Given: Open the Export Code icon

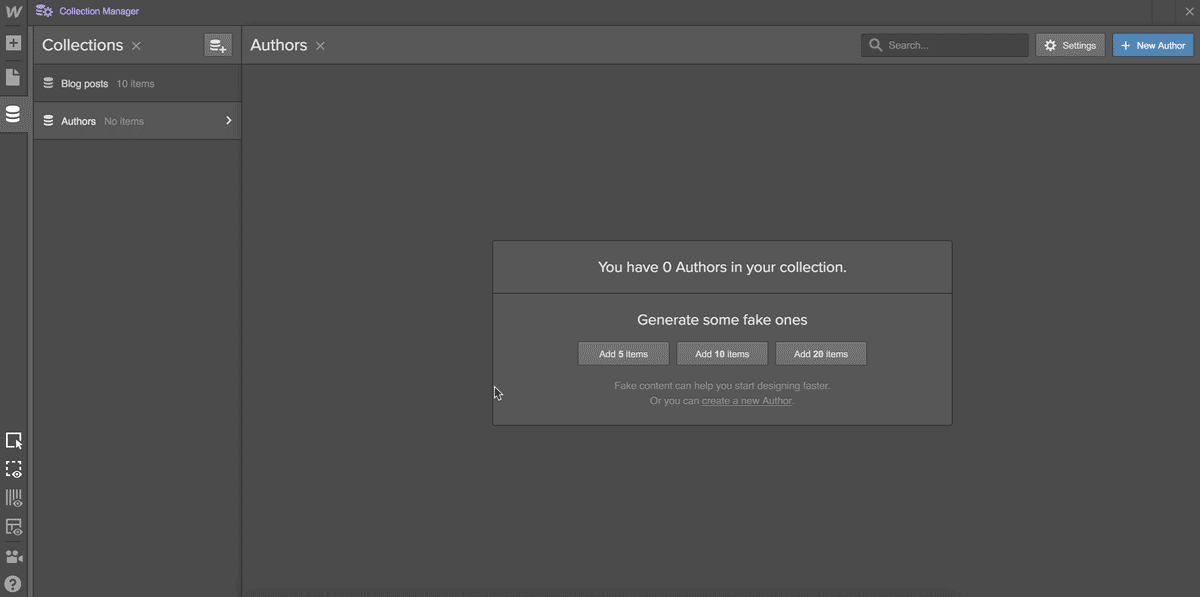Looking at the screenshot, I should [x=14, y=526].
